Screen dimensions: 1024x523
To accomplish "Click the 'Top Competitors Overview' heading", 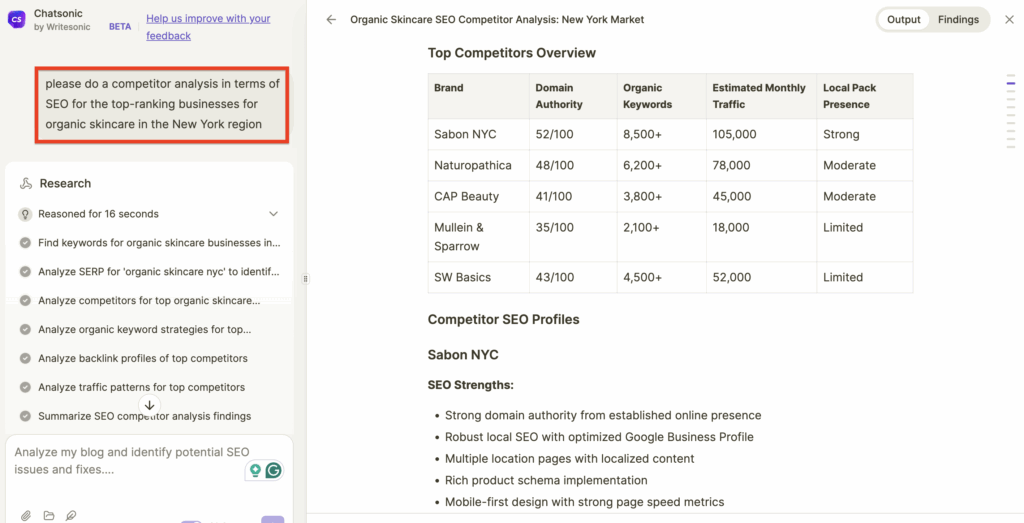I will (x=511, y=53).
